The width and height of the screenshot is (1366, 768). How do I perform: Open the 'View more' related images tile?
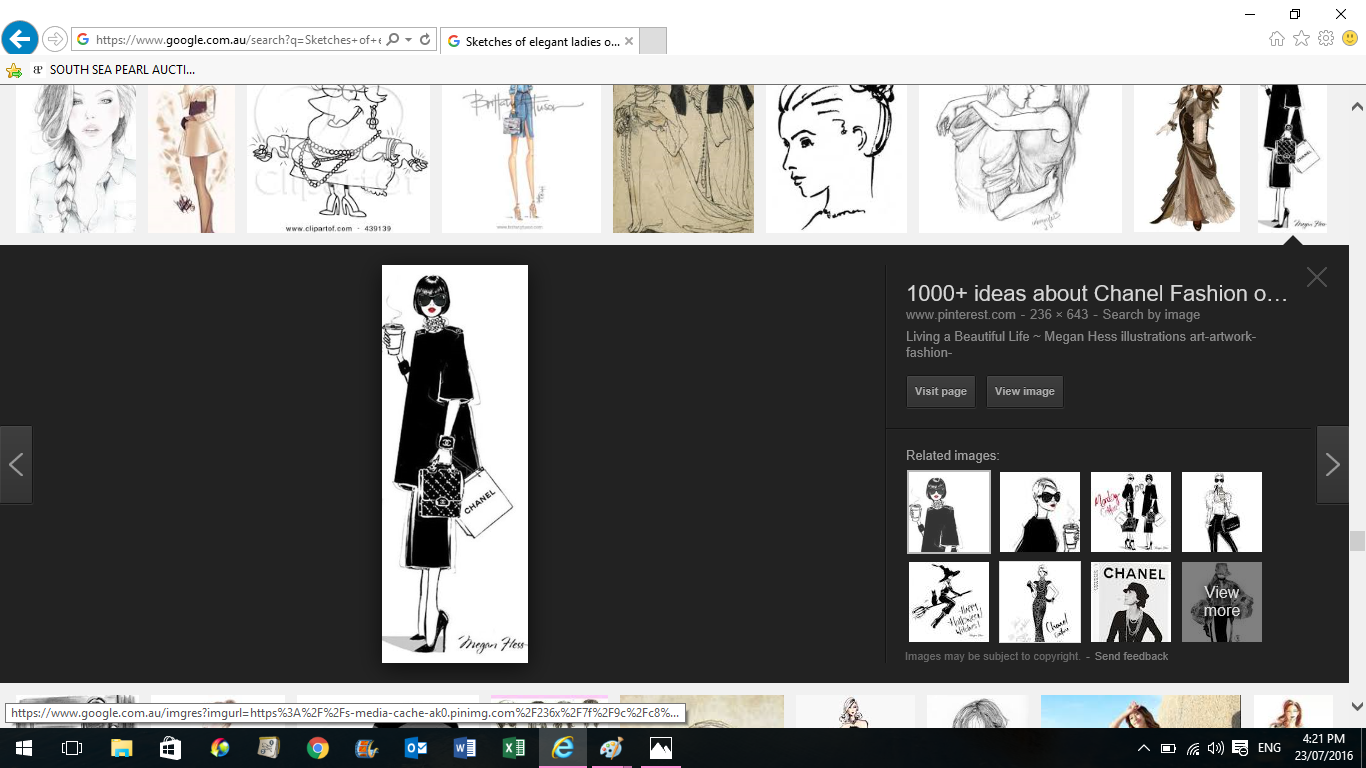point(1221,602)
